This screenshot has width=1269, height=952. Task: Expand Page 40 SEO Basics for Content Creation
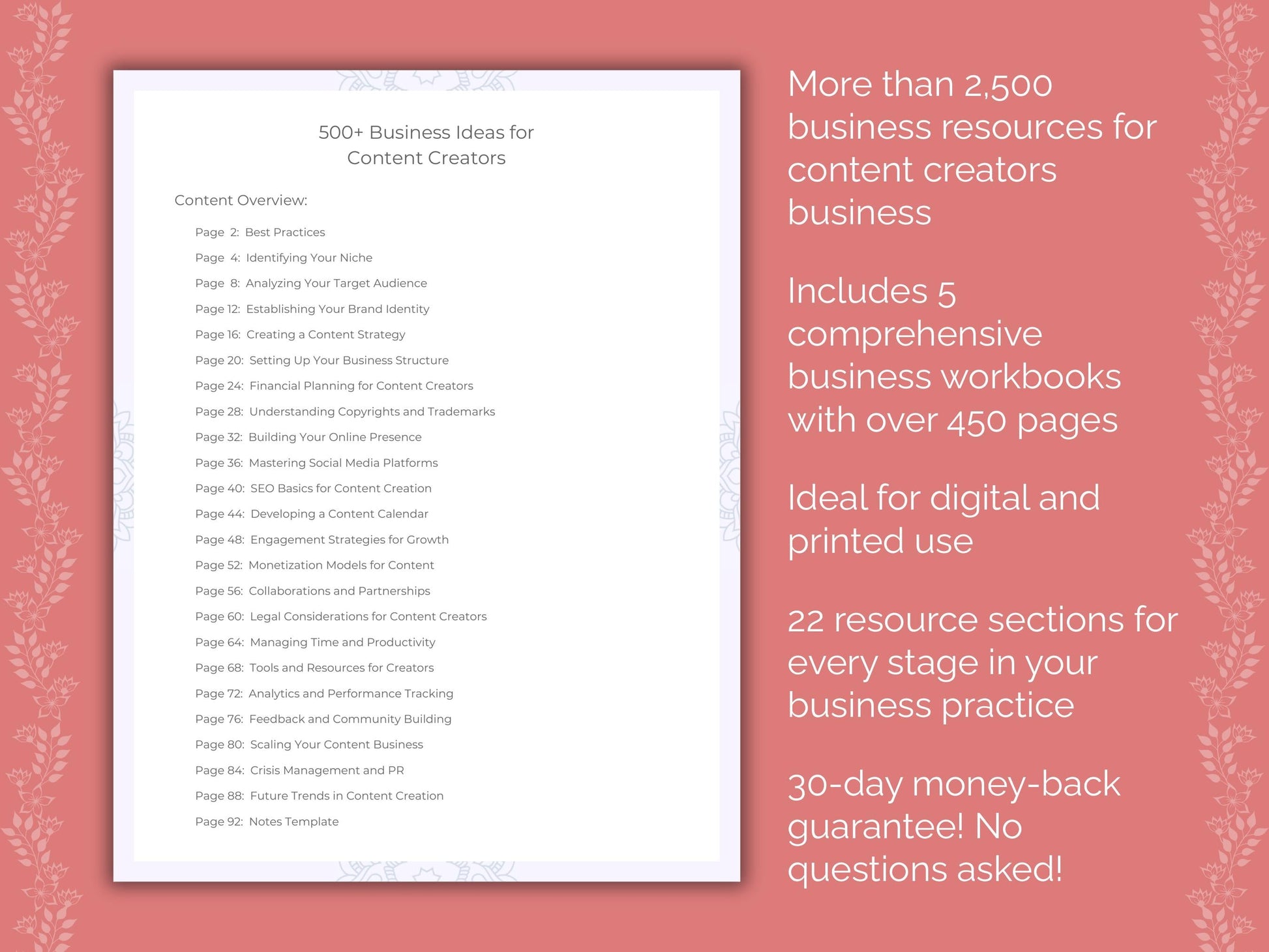click(x=340, y=490)
